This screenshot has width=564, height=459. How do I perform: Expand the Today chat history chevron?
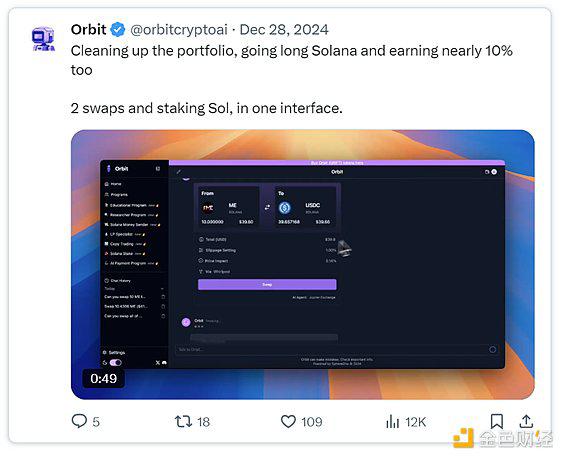pos(162,289)
